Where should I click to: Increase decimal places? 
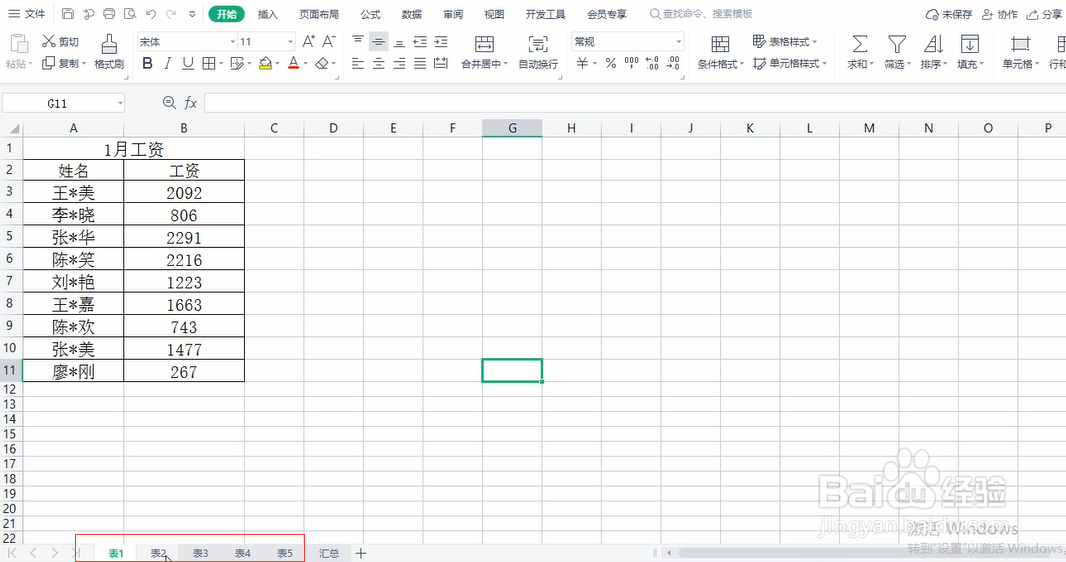click(x=652, y=63)
